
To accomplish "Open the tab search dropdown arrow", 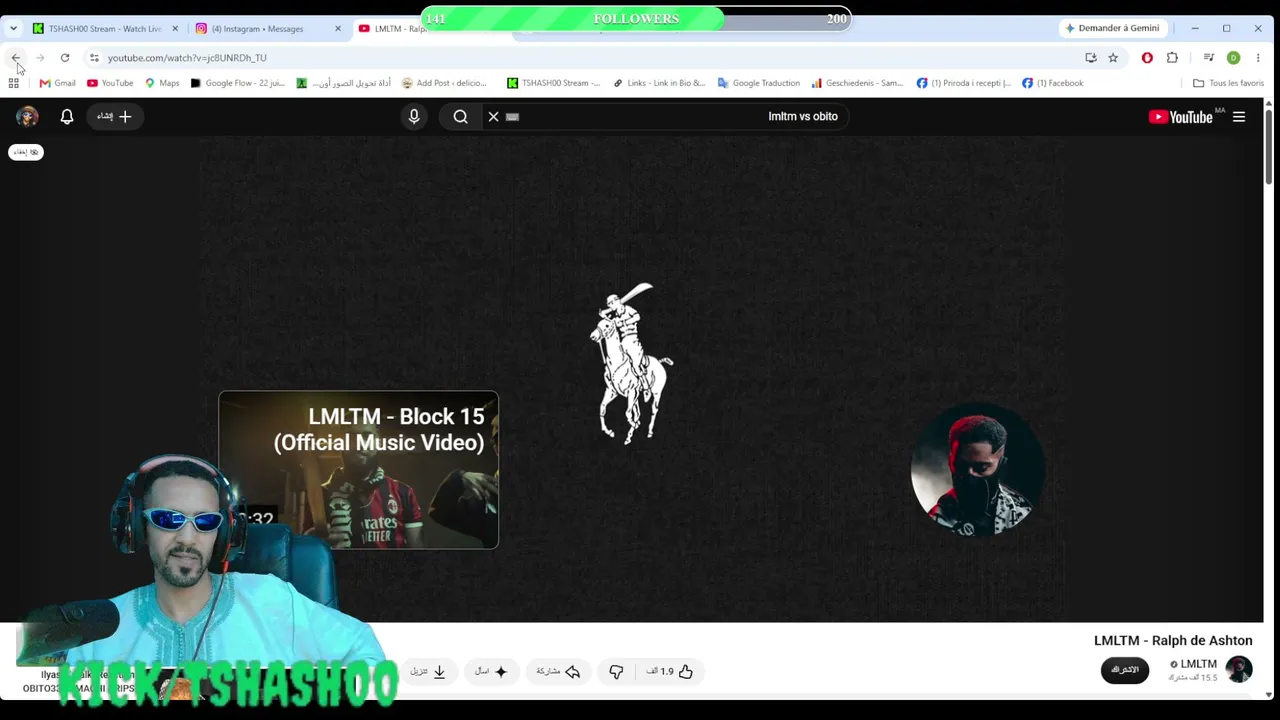I will pyautogui.click(x=13, y=28).
